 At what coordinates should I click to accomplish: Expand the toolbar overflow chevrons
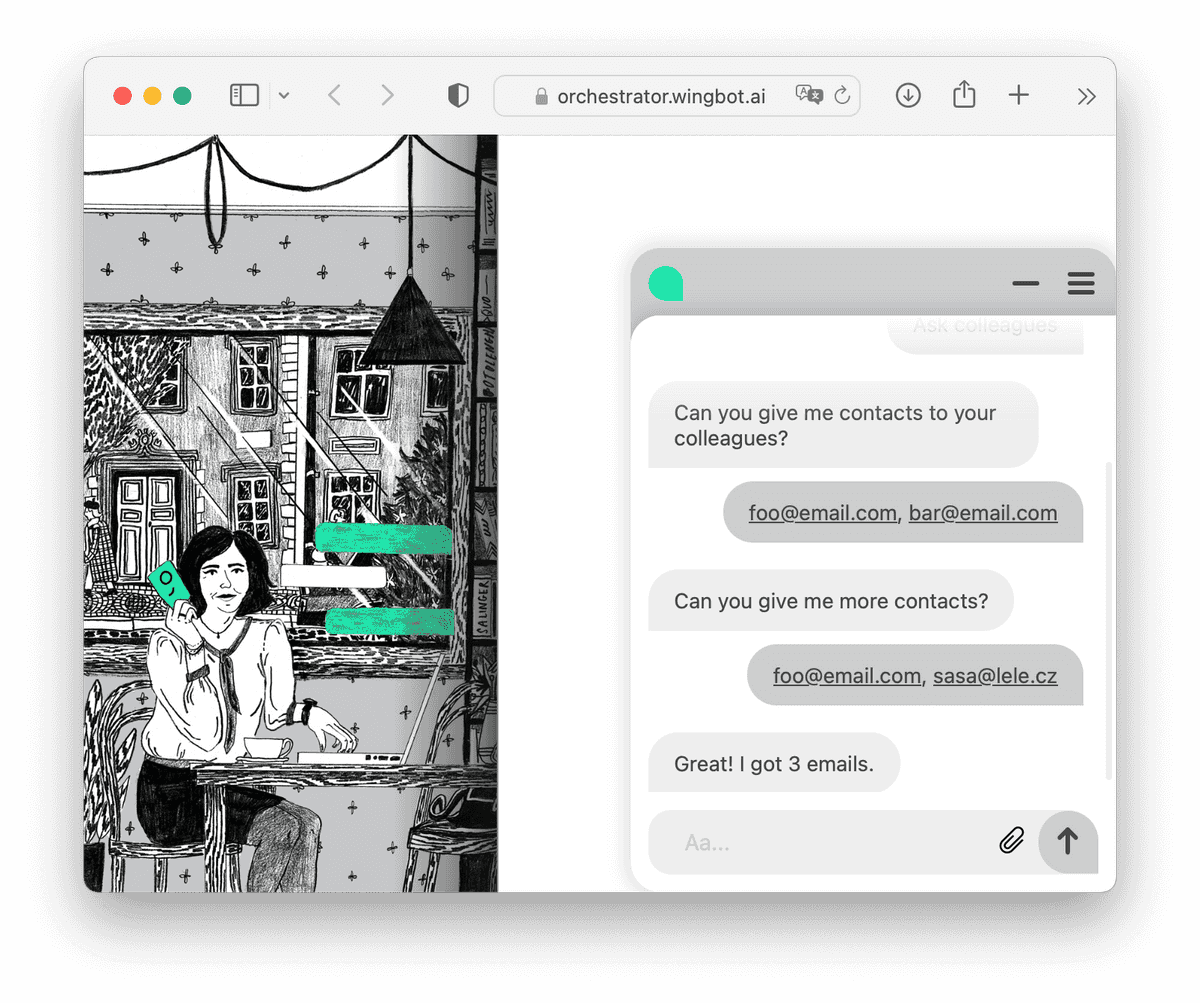pyautogui.click(x=1086, y=96)
